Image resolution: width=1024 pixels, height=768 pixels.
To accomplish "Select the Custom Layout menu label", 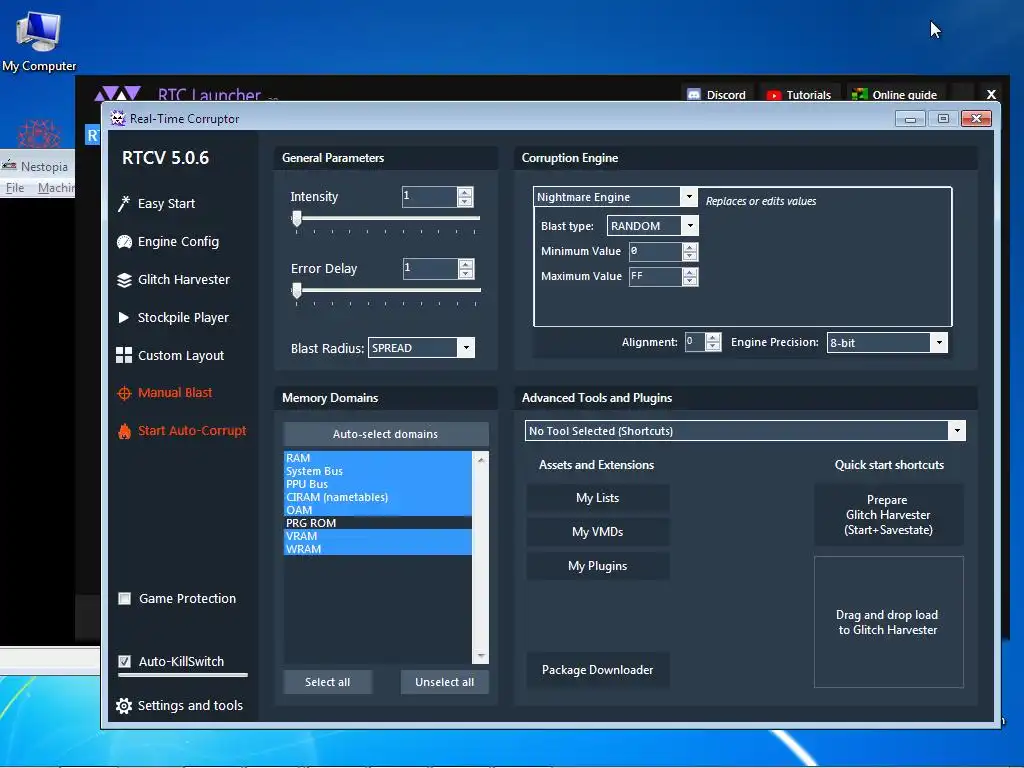I will coord(181,355).
